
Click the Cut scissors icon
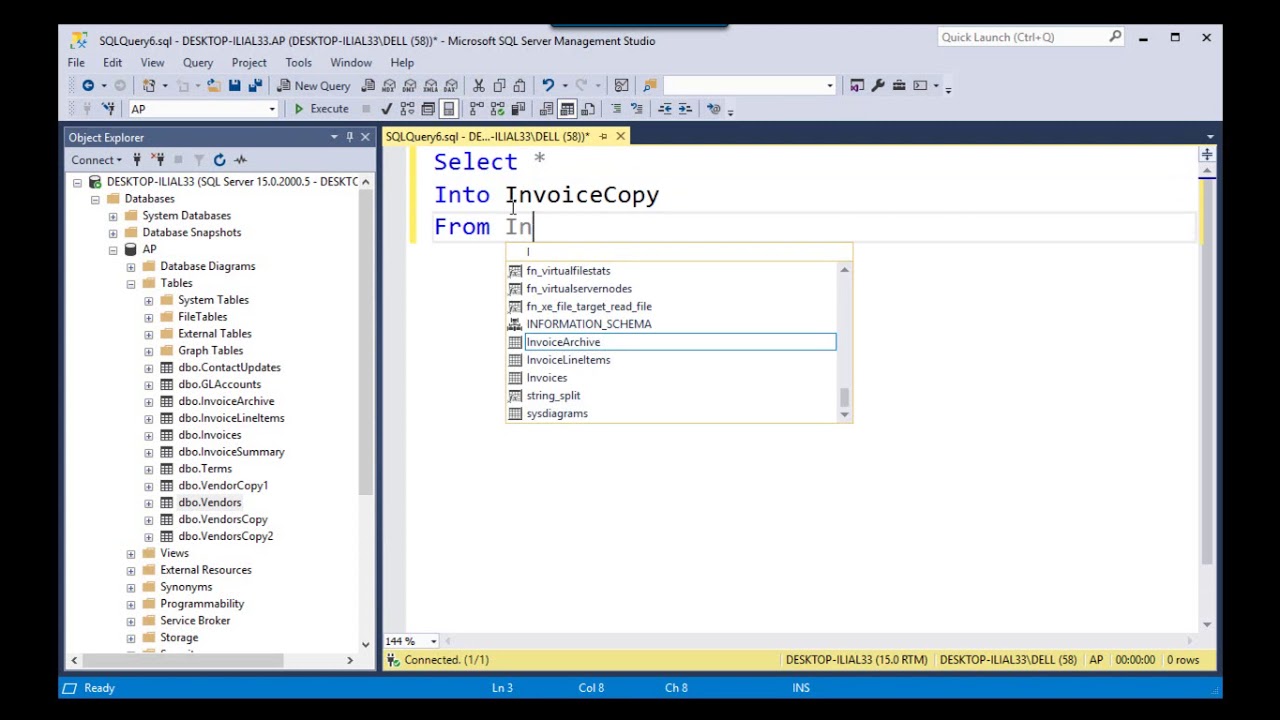[478, 85]
